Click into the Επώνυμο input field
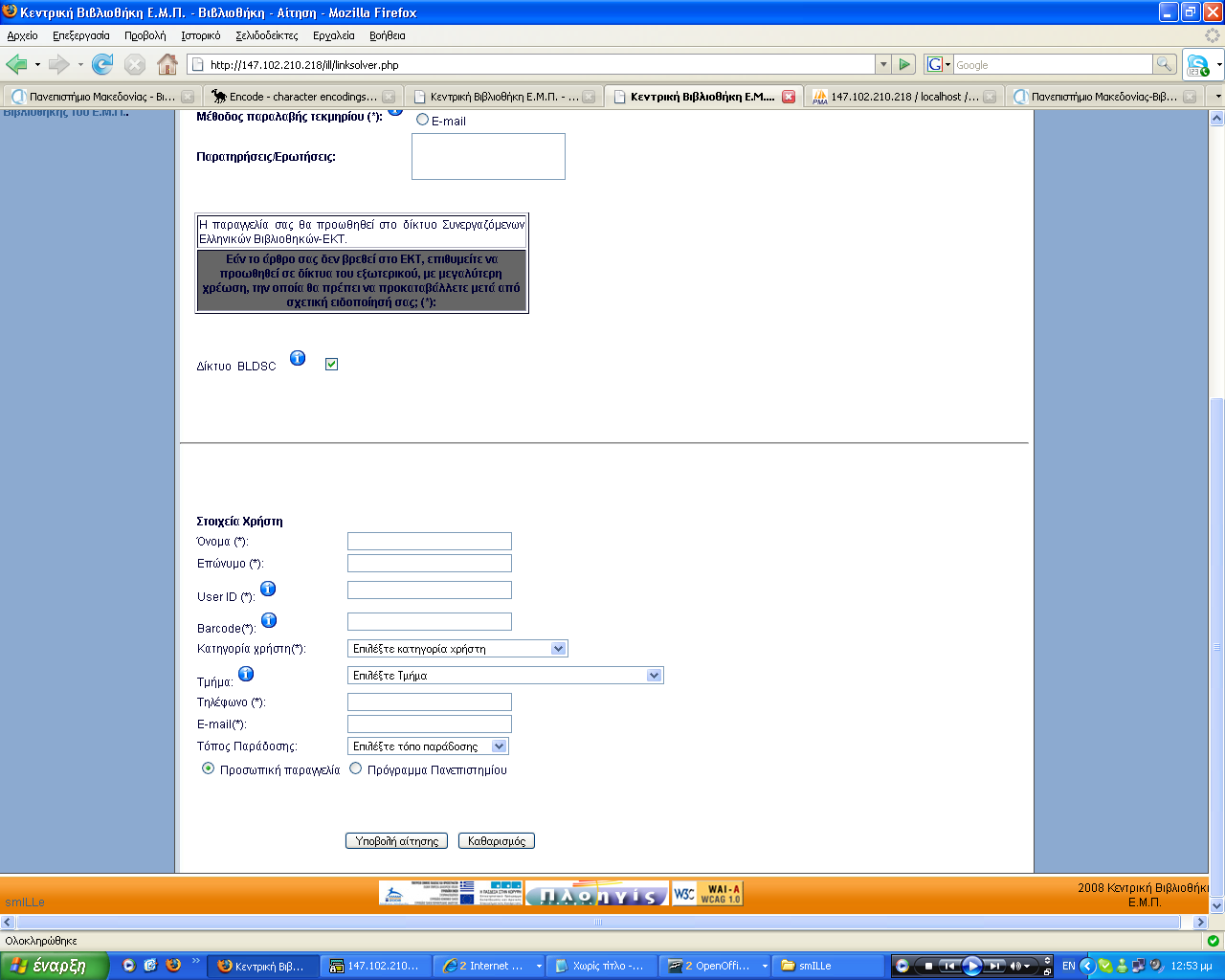Screen dimensions: 1225x980 (x=430, y=564)
